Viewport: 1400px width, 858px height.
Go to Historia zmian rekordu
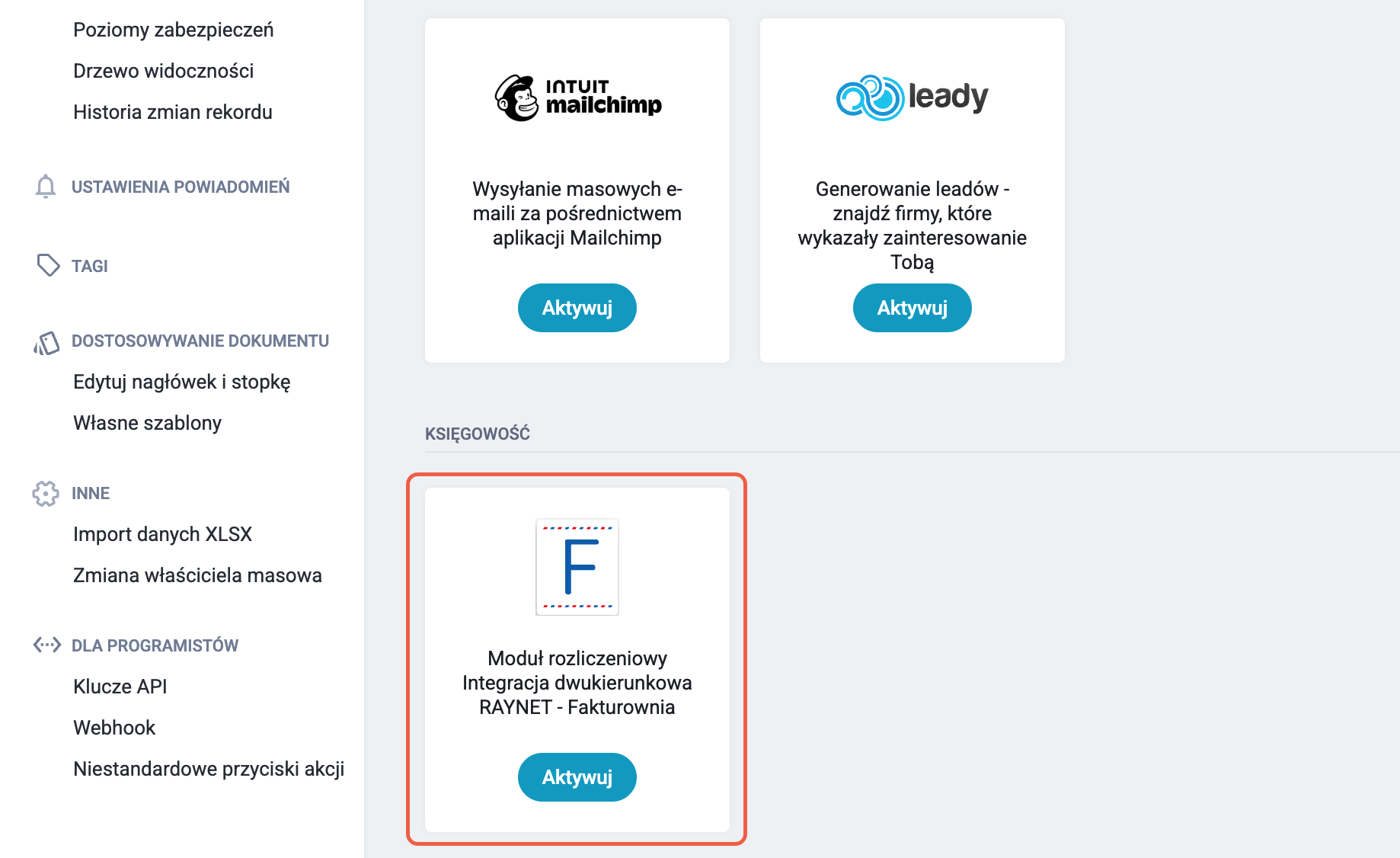173,112
